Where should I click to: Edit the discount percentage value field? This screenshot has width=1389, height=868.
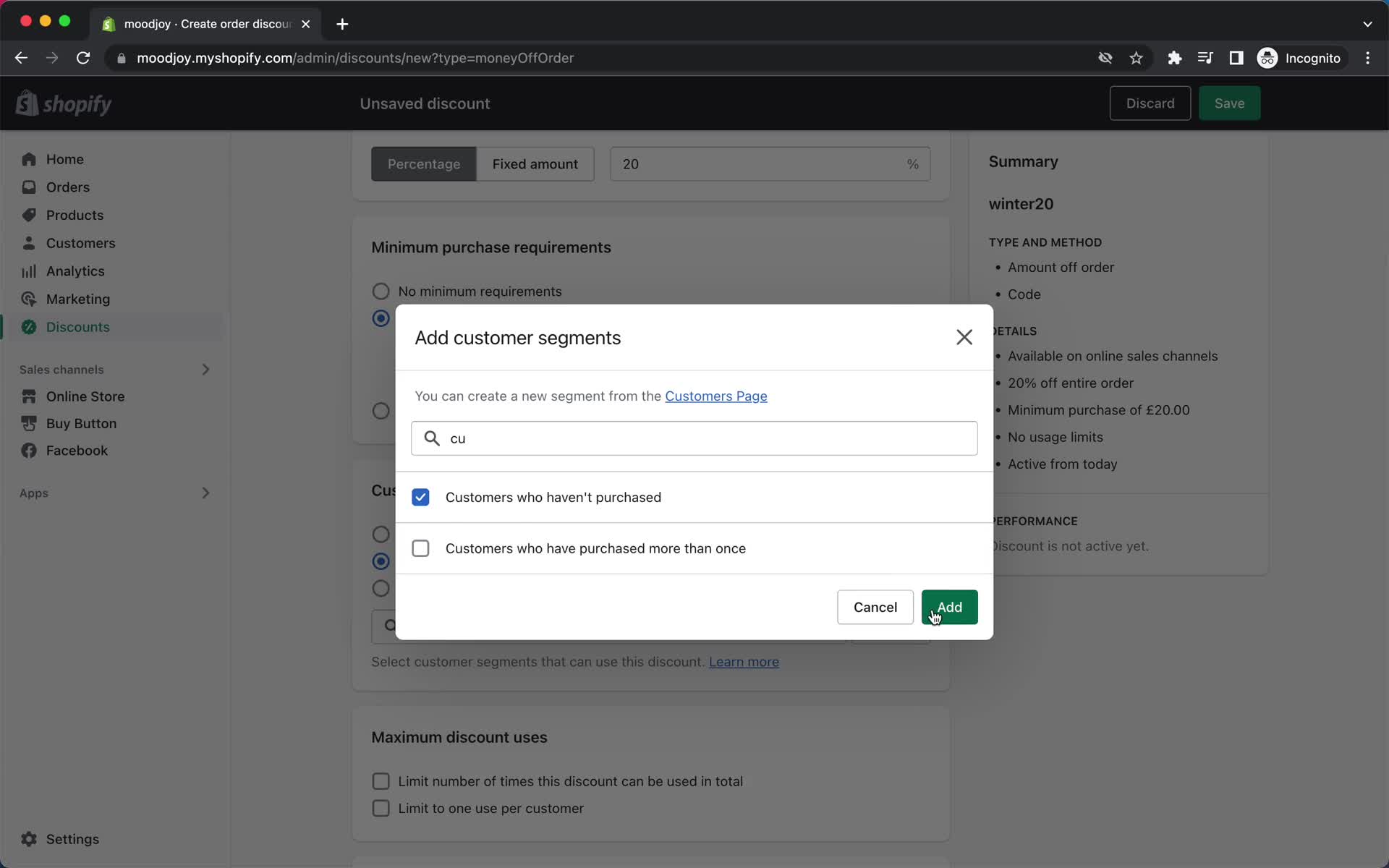pos(770,163)
